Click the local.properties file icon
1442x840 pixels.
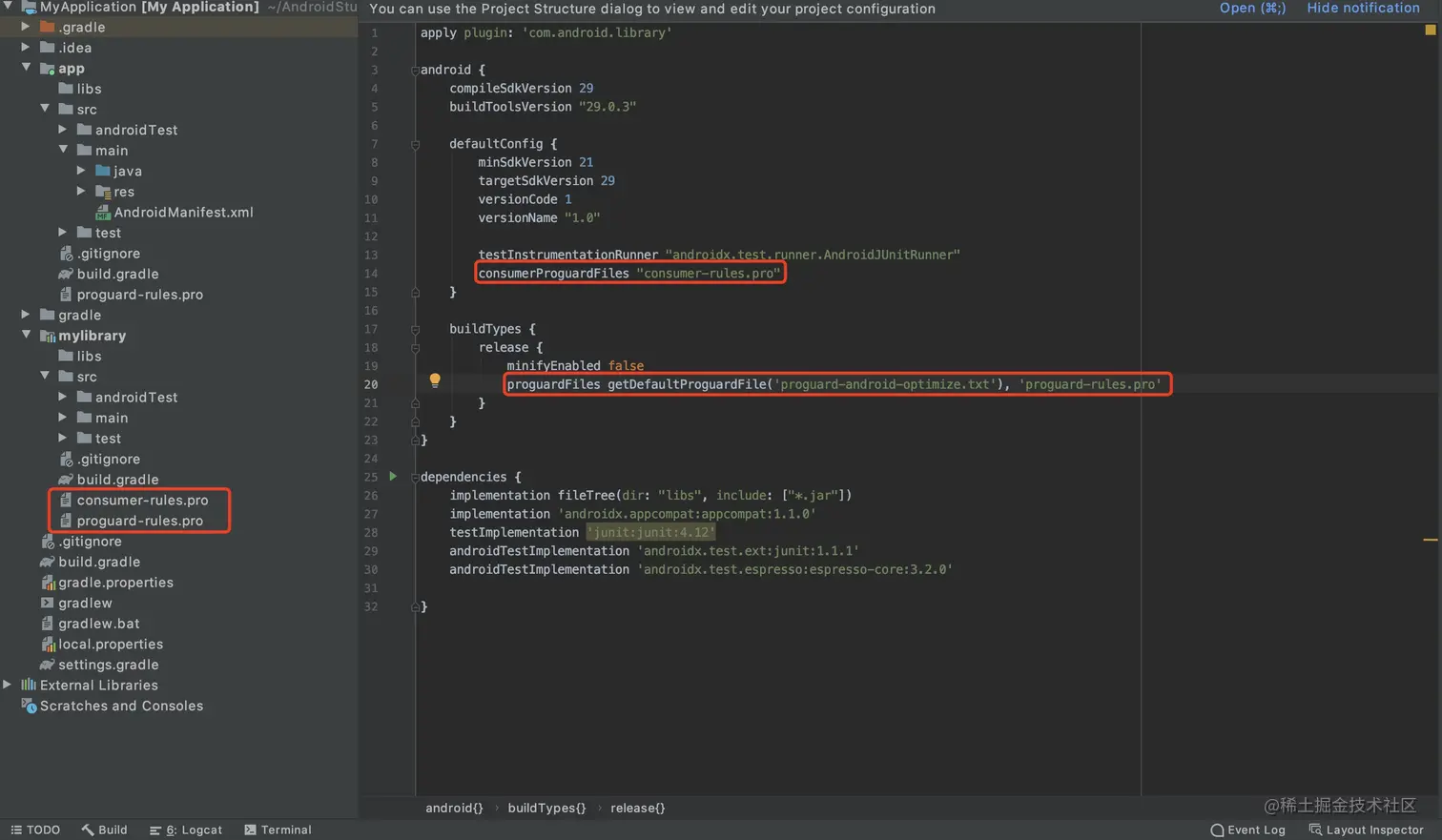click(x=47, y=644)
